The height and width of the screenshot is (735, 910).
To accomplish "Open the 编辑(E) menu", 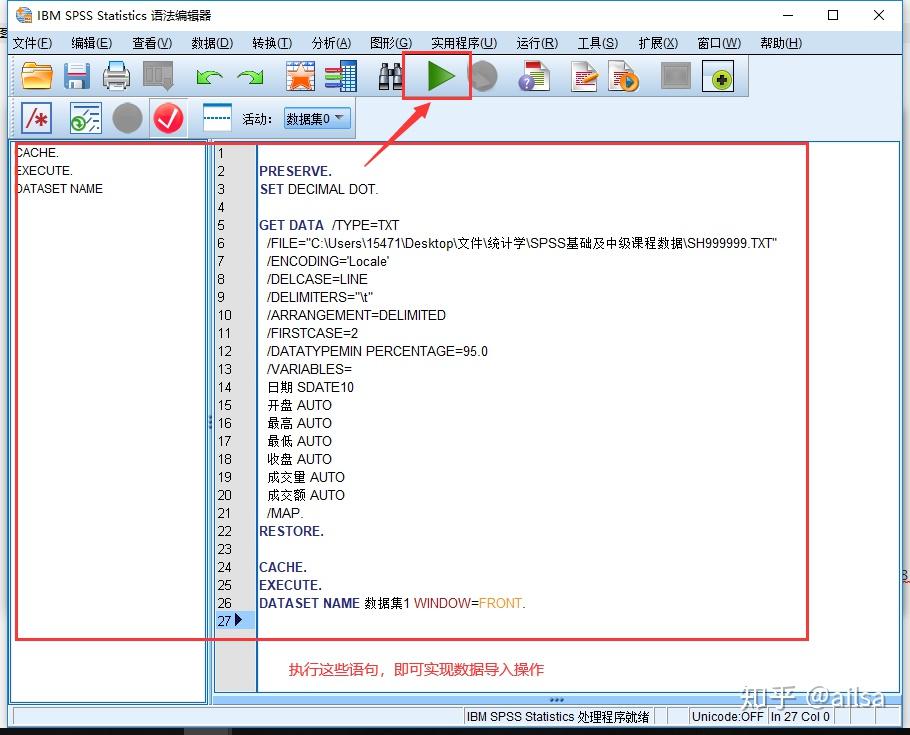I will tap(92, 43).
